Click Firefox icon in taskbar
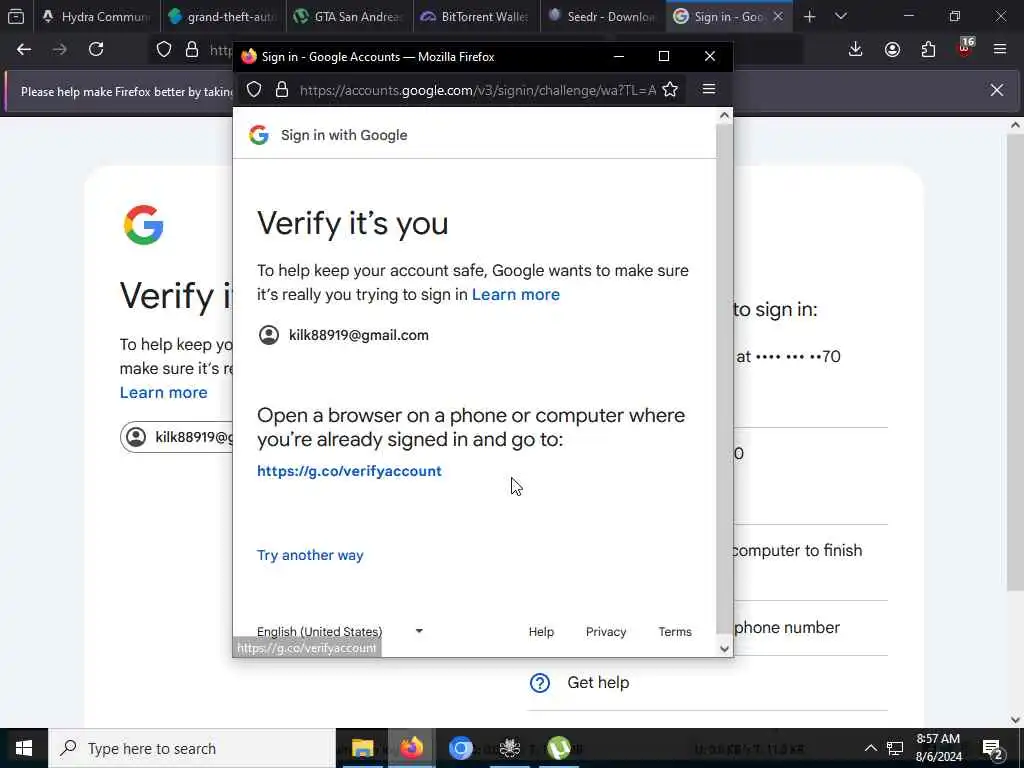 (x=411, y=748)
